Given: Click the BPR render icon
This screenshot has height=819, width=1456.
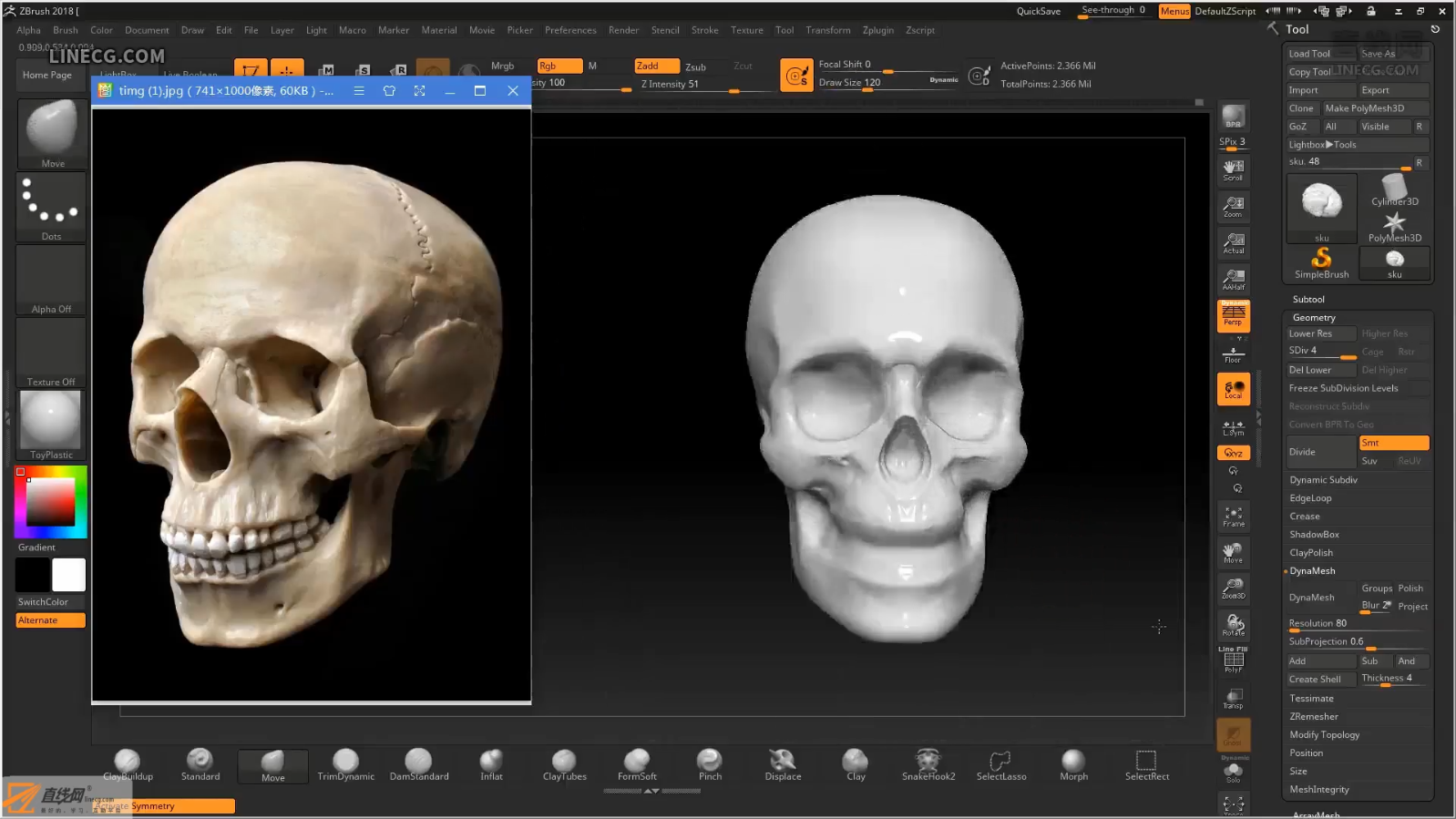Looking at the screenshot, I should pos(1233,117).
